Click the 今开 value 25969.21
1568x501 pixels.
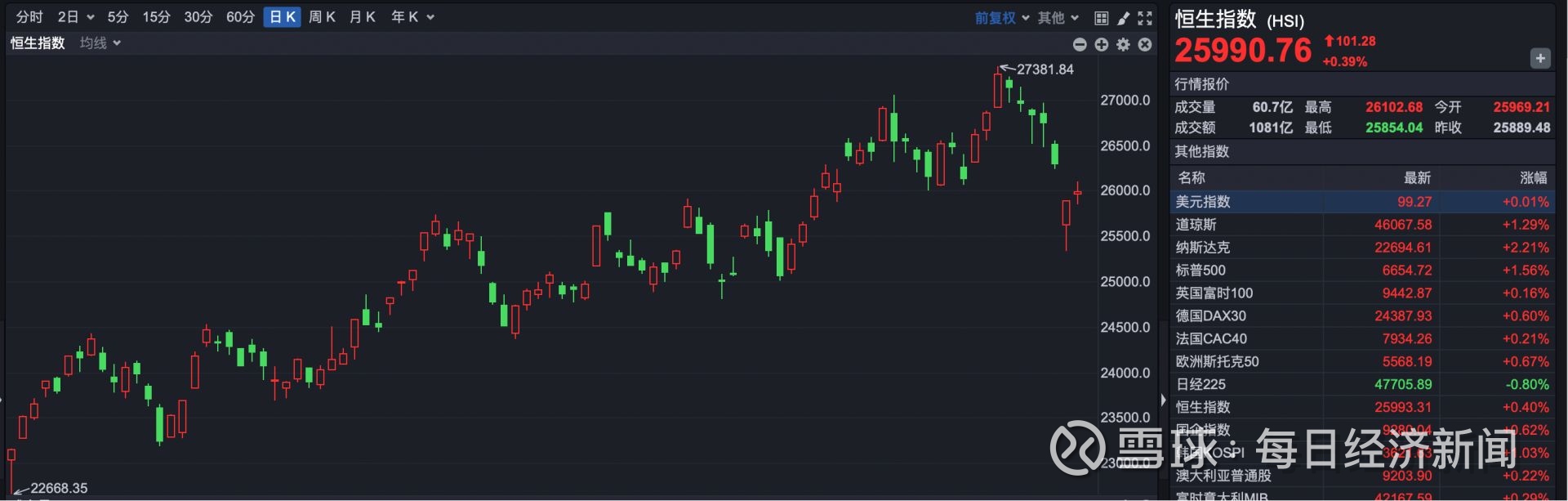[1521, 107]
